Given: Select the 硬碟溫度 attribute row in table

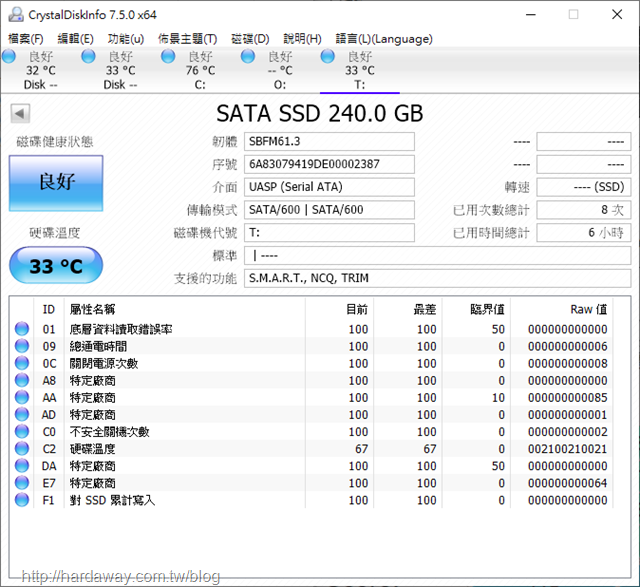Looking at the screenshot, I should pyautogui.click(x=311, y=449).
